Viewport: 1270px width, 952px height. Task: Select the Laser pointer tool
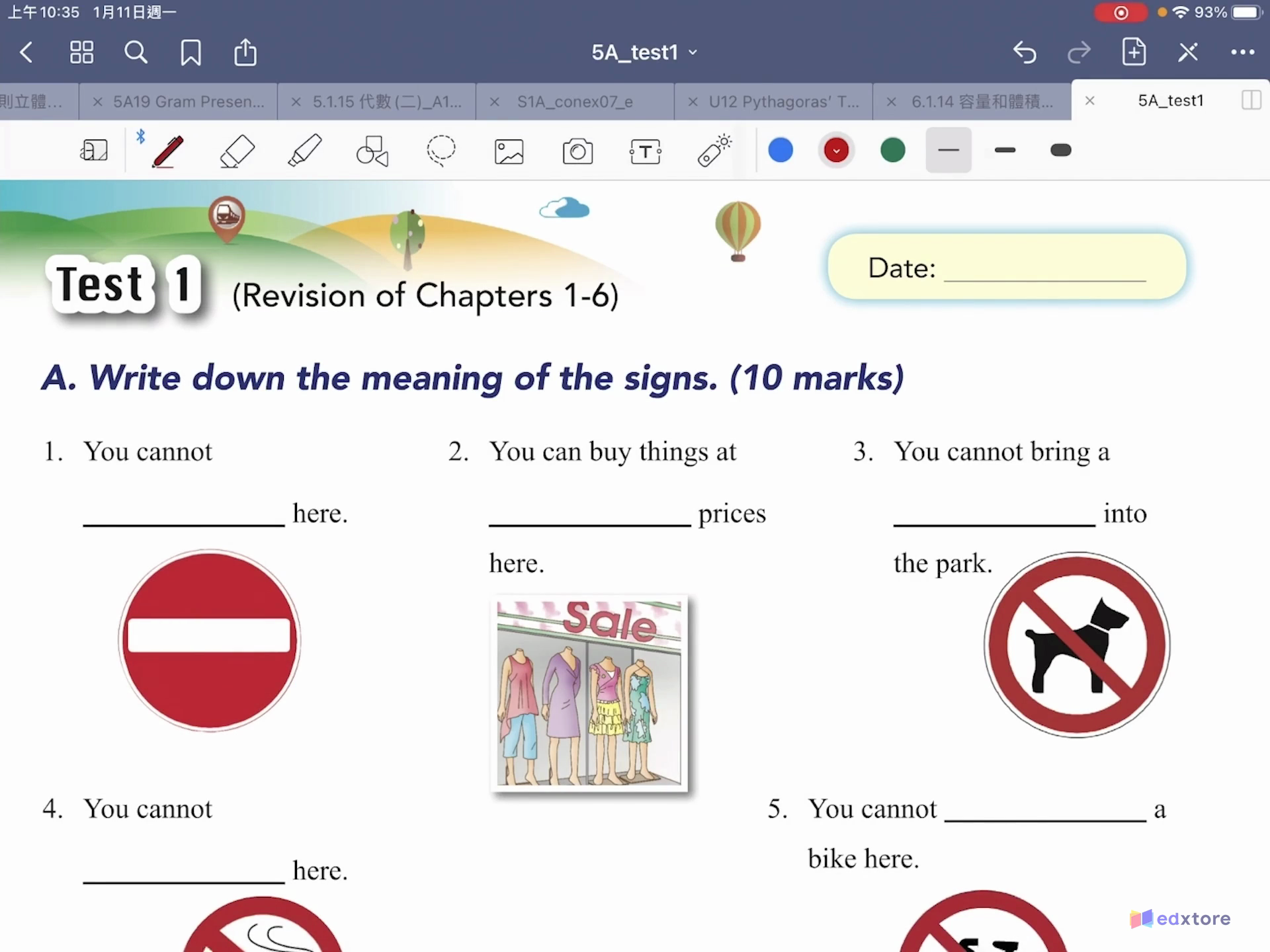(x=714, y=151)
